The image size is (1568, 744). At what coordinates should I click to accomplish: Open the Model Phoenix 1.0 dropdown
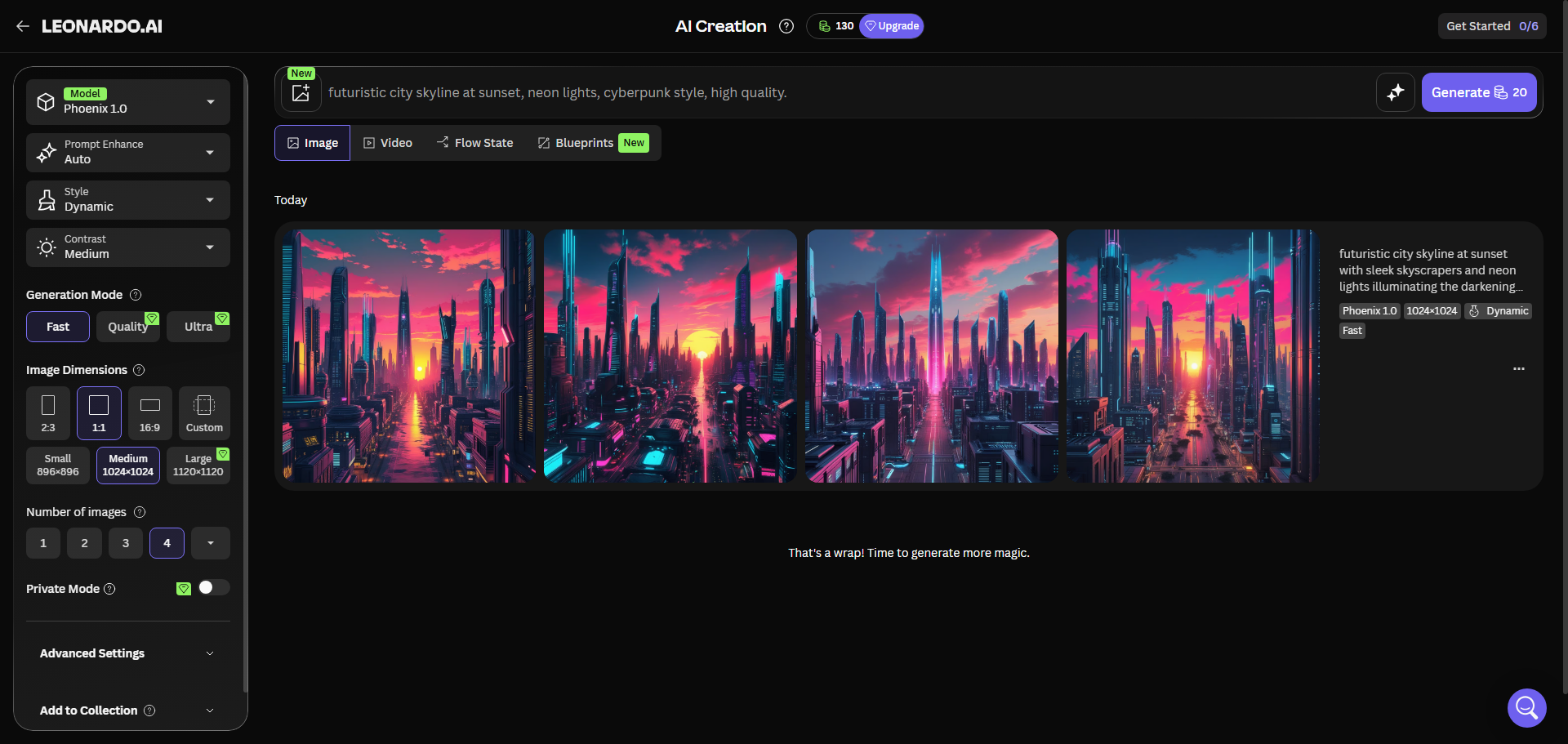click(127, 101)
